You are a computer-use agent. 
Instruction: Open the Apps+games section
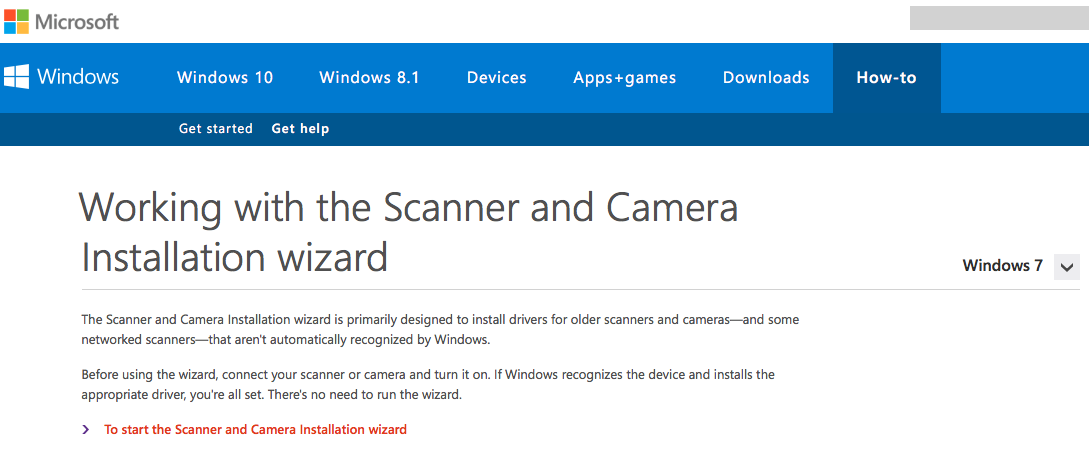624,78
